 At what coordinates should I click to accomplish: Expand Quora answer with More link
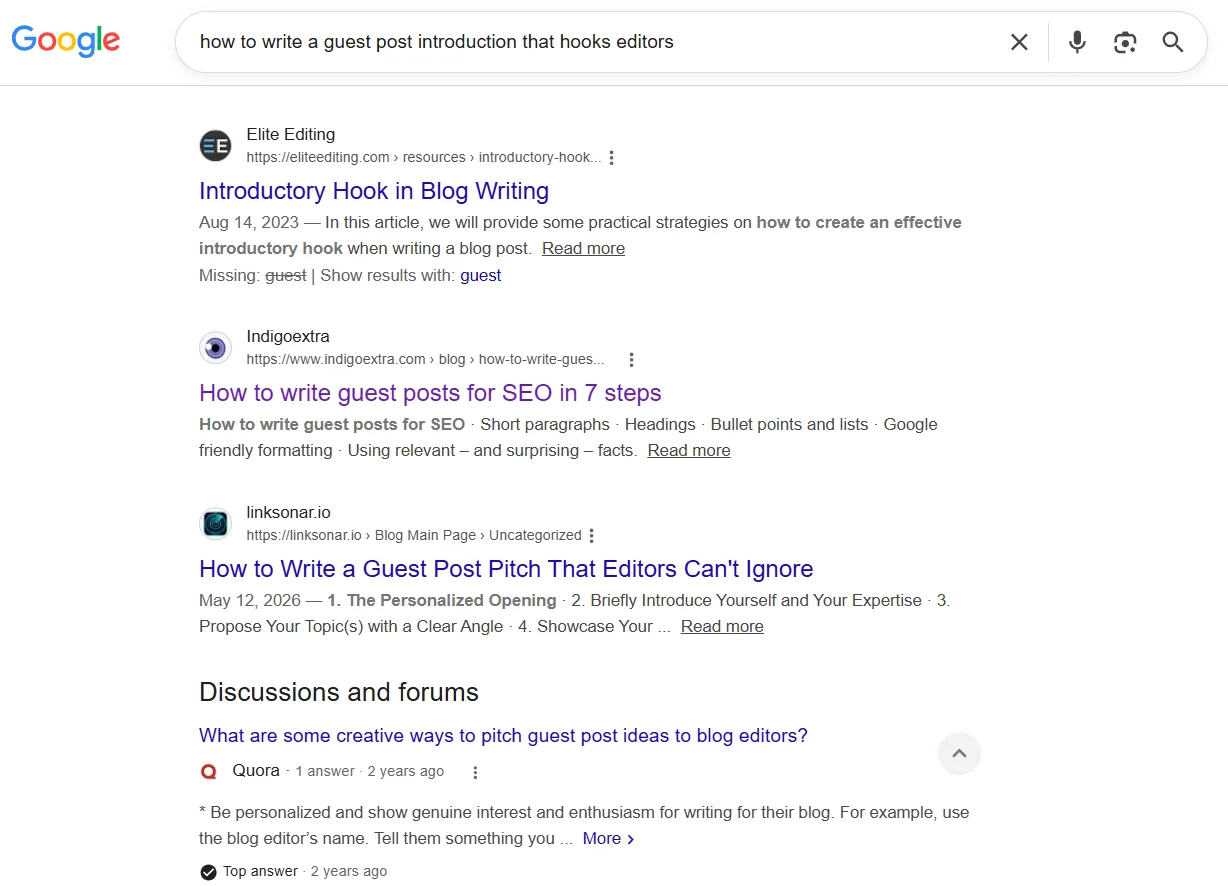tap(608, 838)
